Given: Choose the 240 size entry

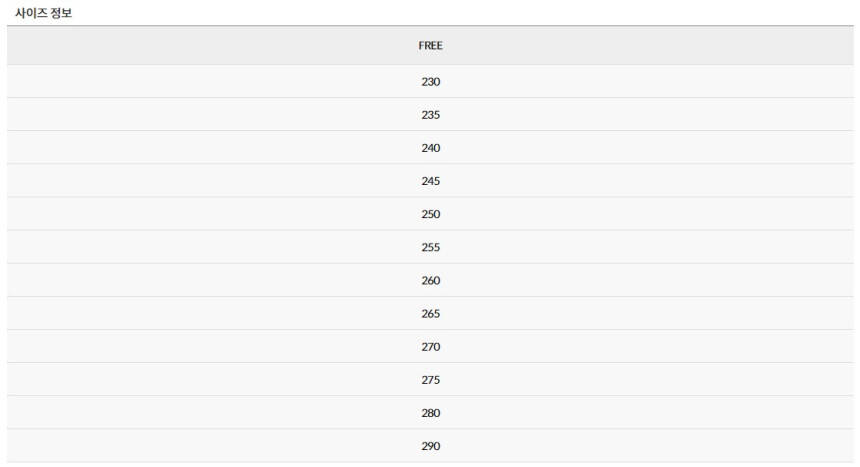Looking at the screenshot, I should click(x=430, y=148).
